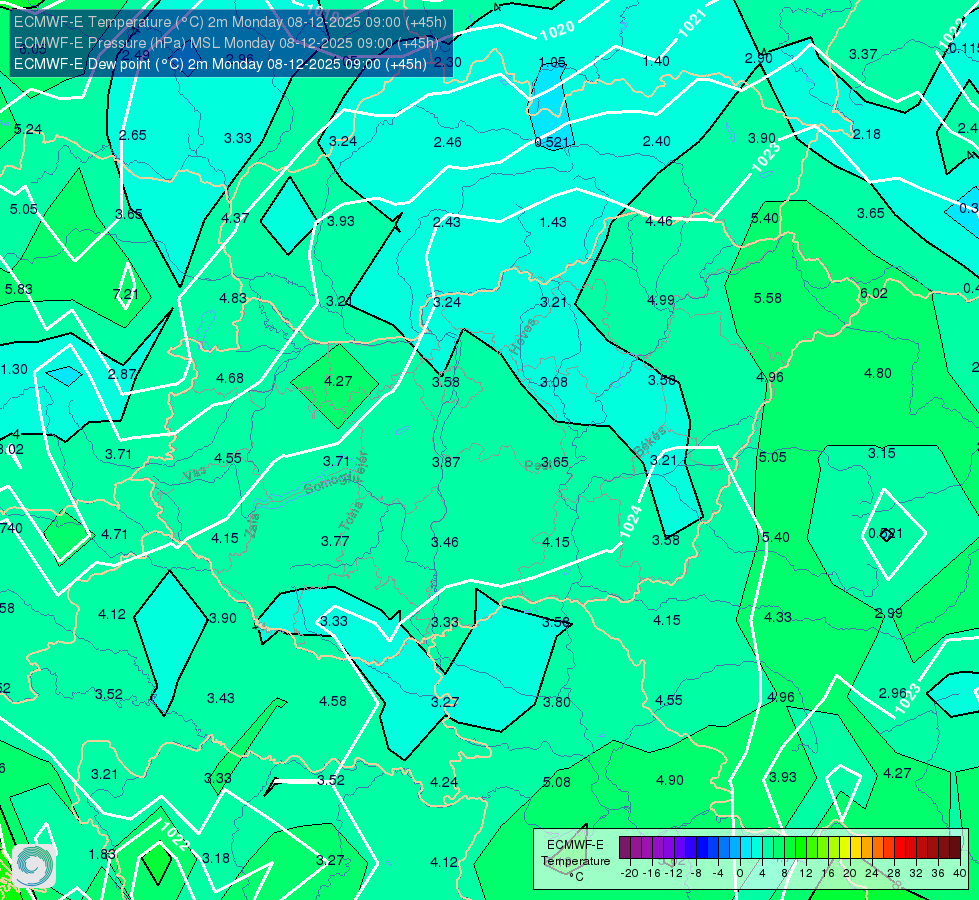Click the 5.24 temperature value

[x=28, y=129]
